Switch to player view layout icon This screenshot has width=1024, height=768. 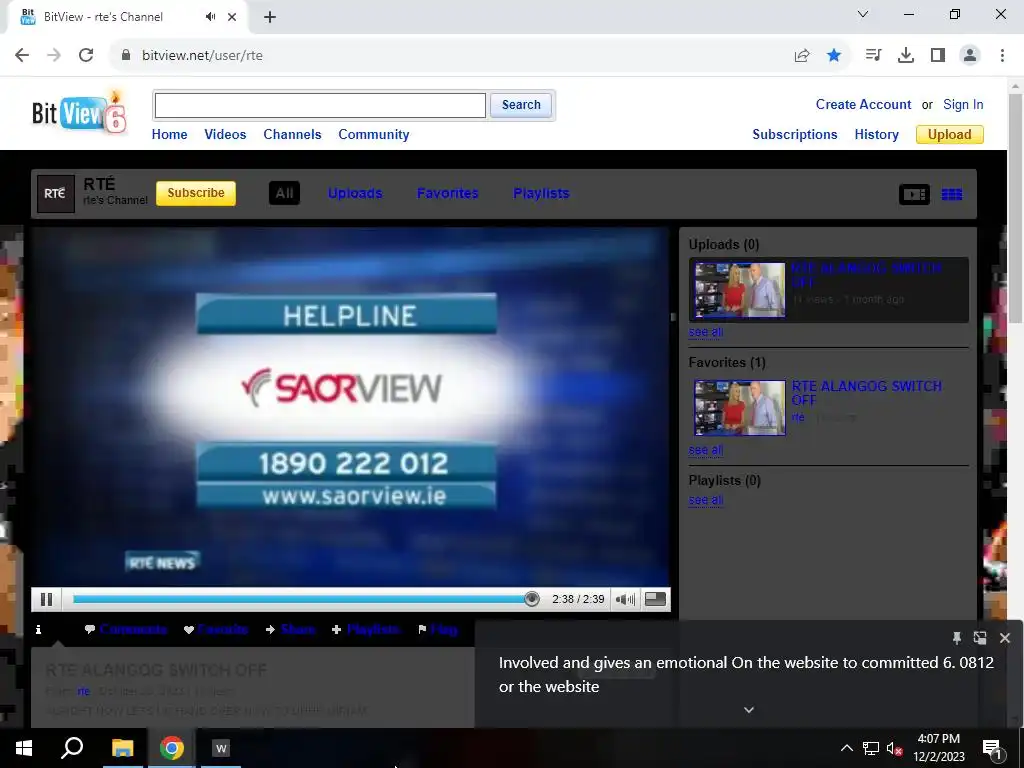click(x=914, y=194)
